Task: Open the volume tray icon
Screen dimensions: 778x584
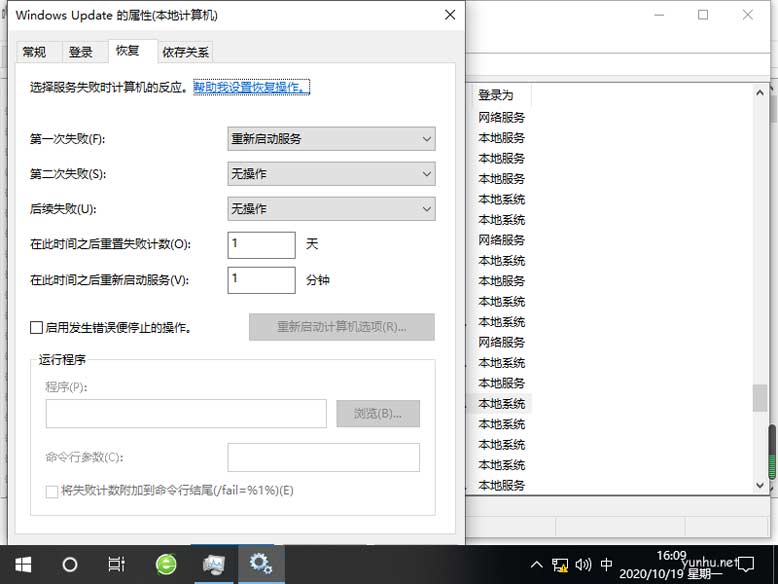Action: click(x=583, y=565)
